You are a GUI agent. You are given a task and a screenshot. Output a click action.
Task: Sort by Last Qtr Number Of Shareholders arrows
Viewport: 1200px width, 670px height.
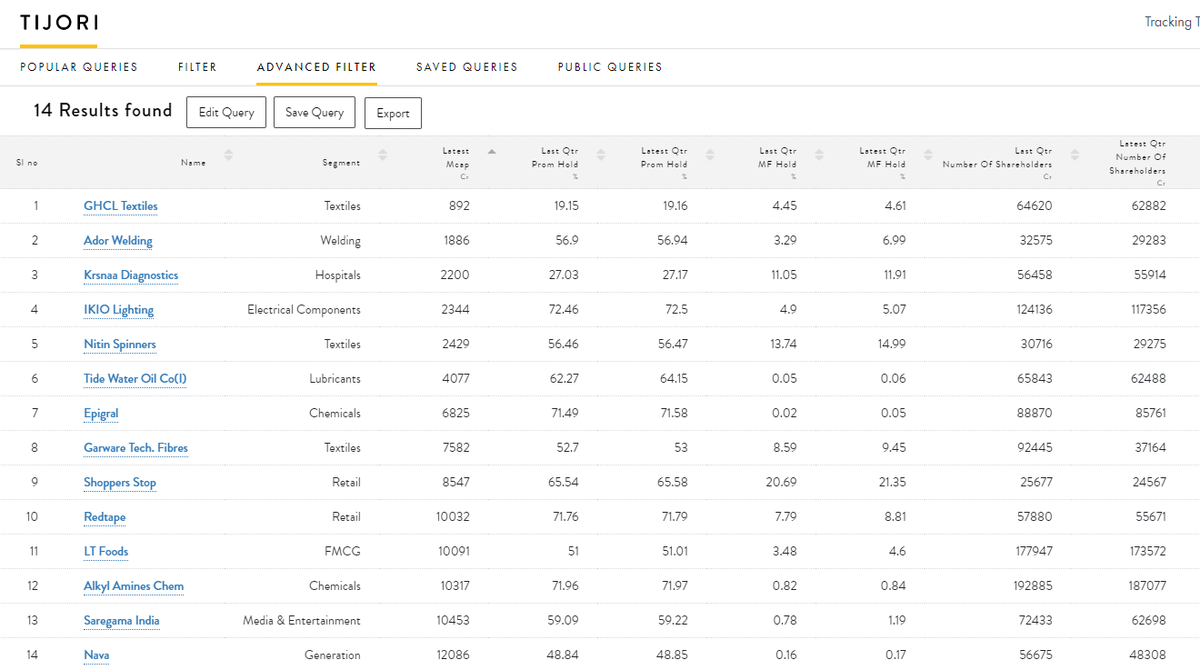click(x=1075, y=155)
